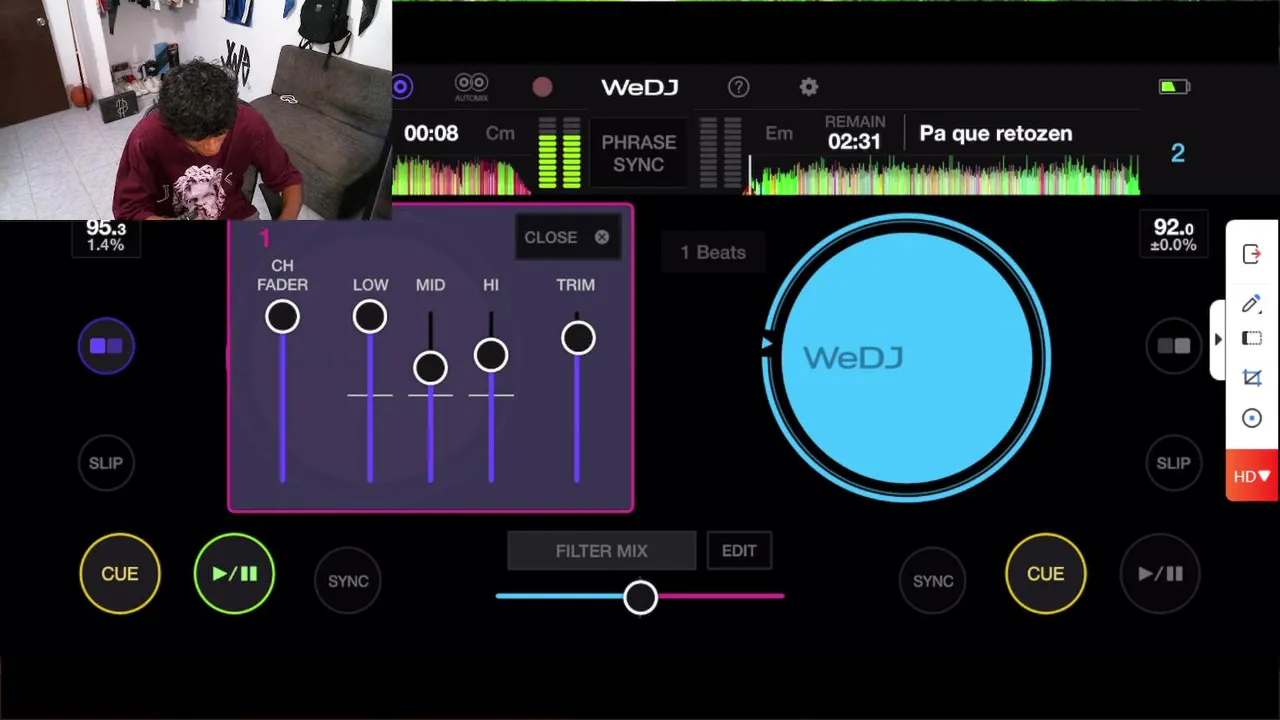This screenshot has height=720, width=1280.
Task: Click the crossfader knob
Action: 640,598
